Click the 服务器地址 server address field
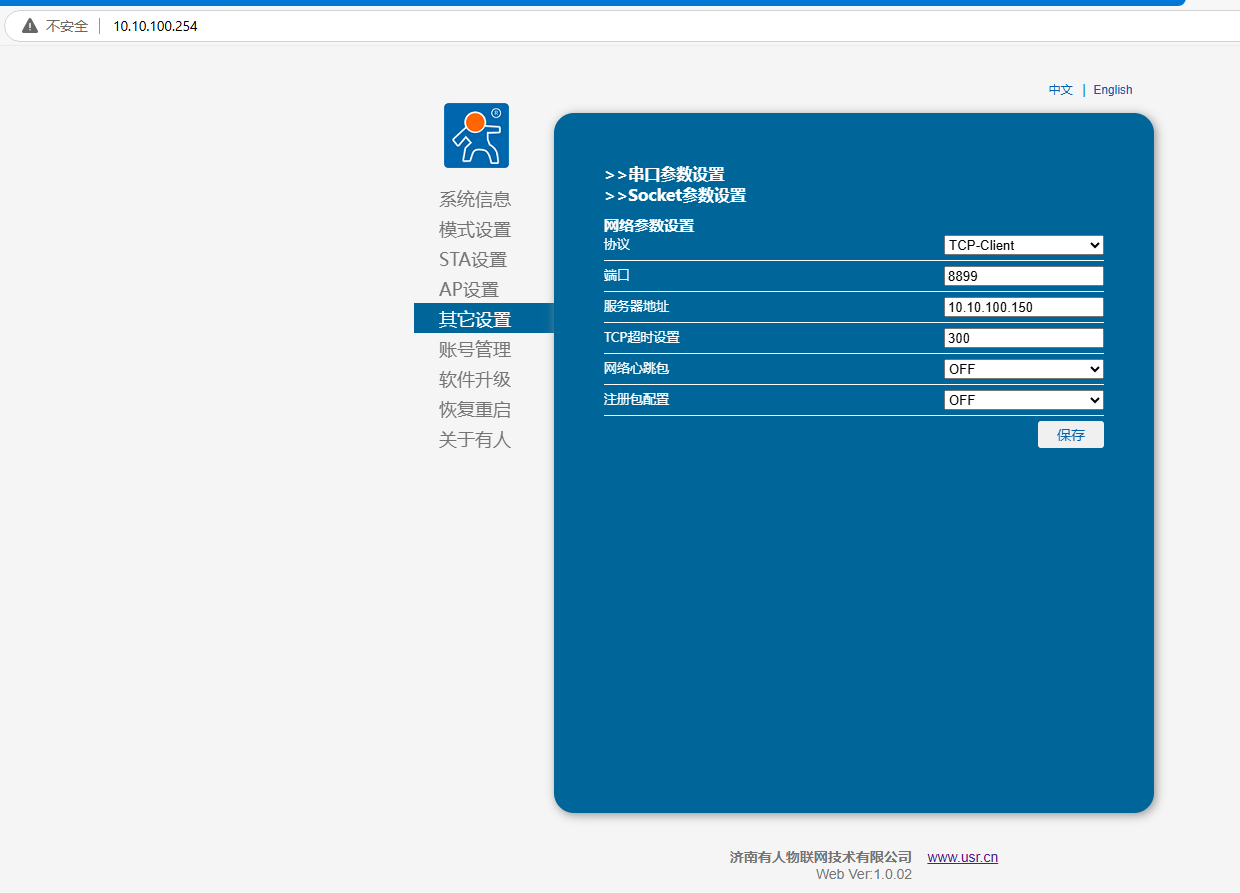Image resolution: width=1240 pixels, height=893 pixels. pyautogui.click(x=1023, y=307)
